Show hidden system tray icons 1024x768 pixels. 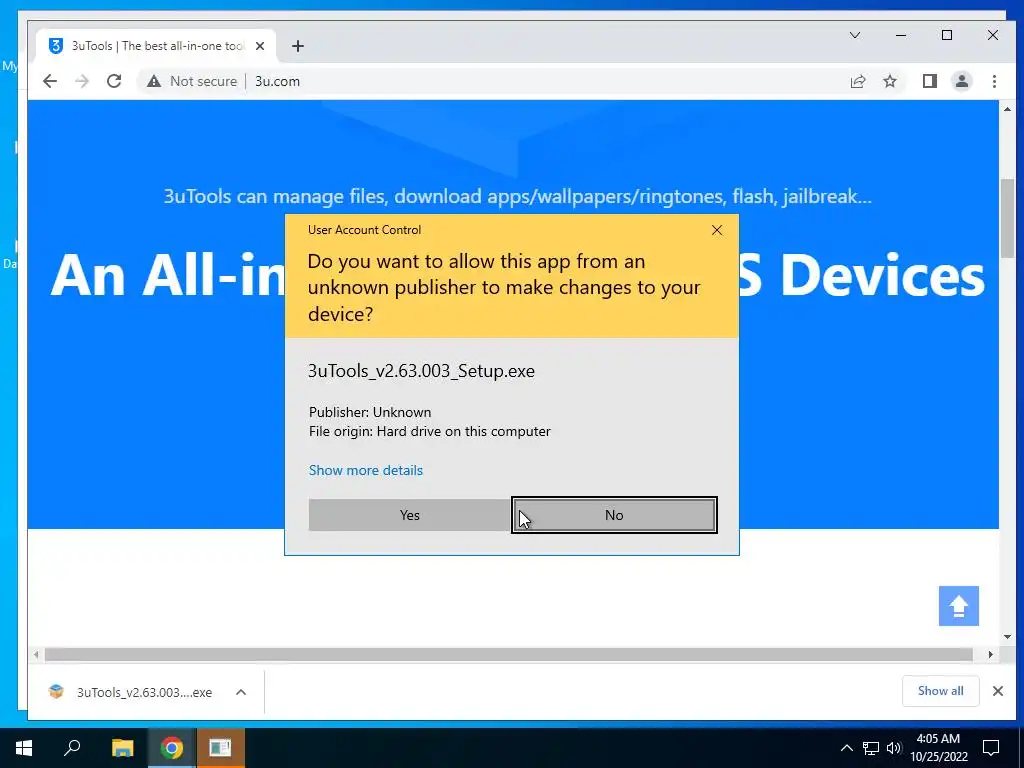(x=846, y=748)
